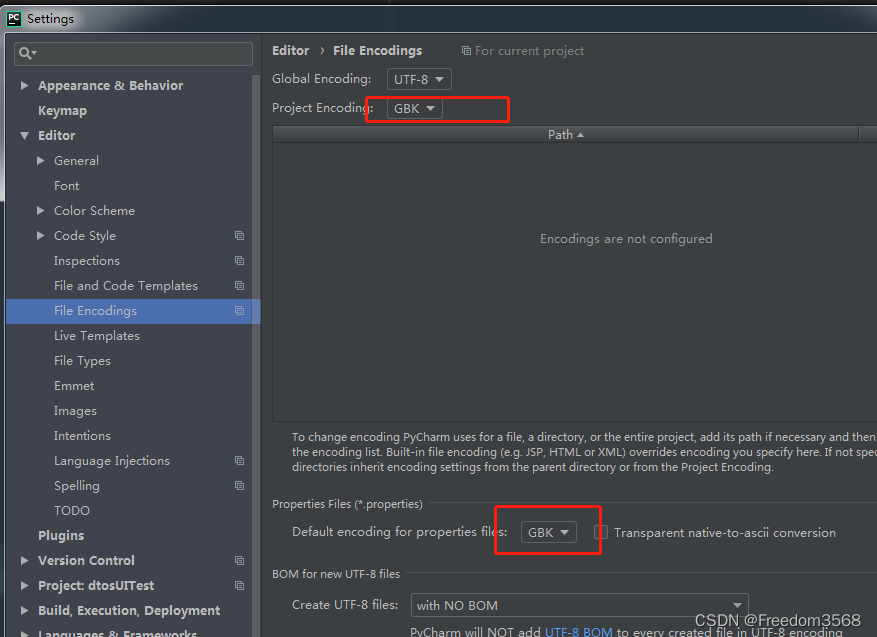Click the small icon next to Inspections
877x637 pixels.
(x=239, y=260)
